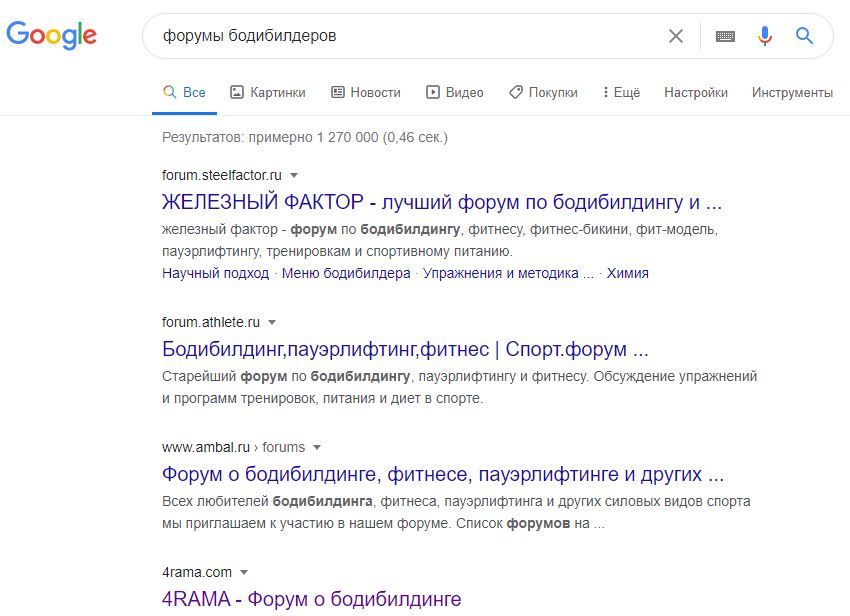Open the Новости news tab
The image size is (850, 616).
tap(366, 92)
